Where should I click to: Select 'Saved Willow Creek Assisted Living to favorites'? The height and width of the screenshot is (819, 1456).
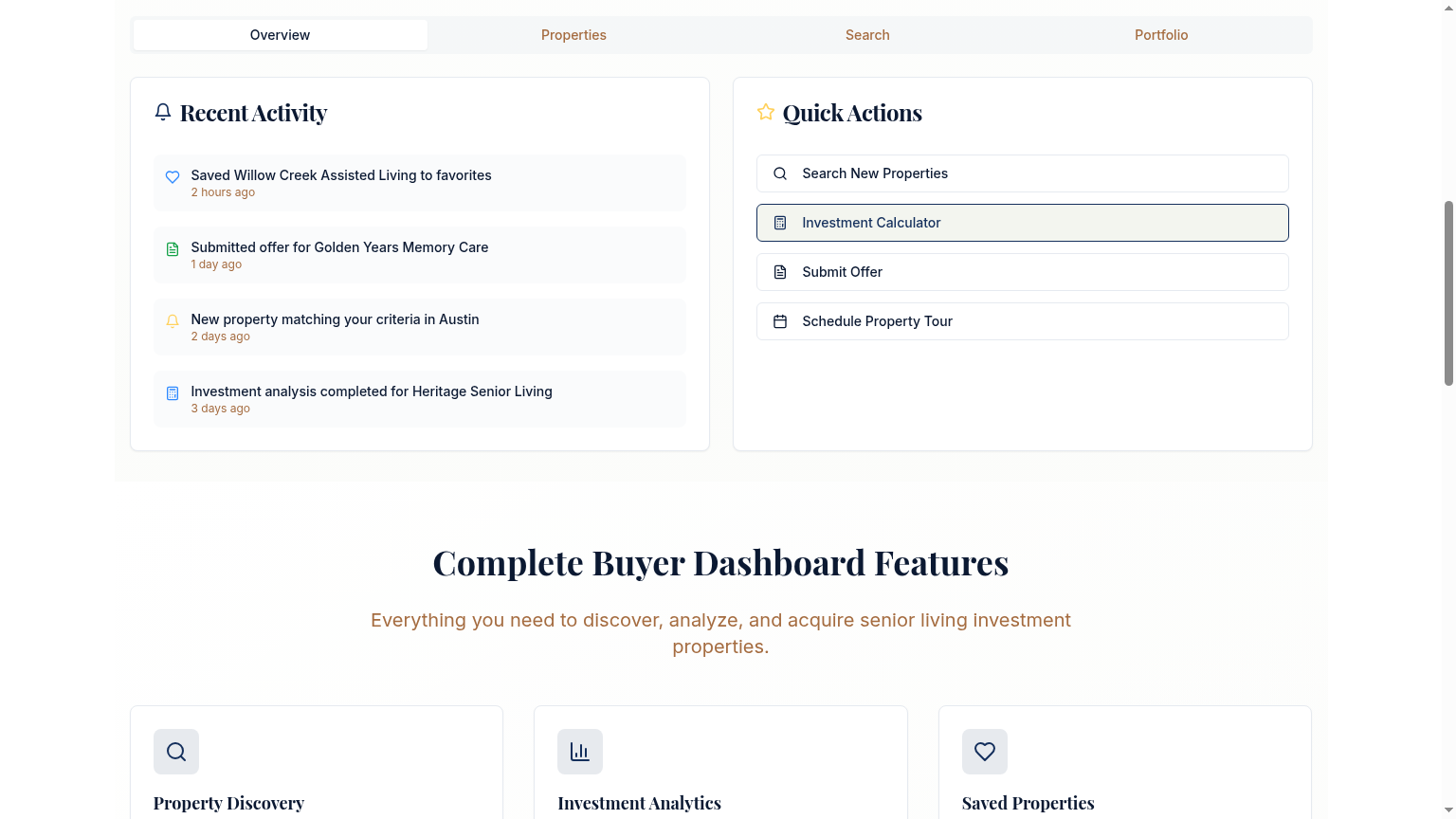[x=341, y=175]
